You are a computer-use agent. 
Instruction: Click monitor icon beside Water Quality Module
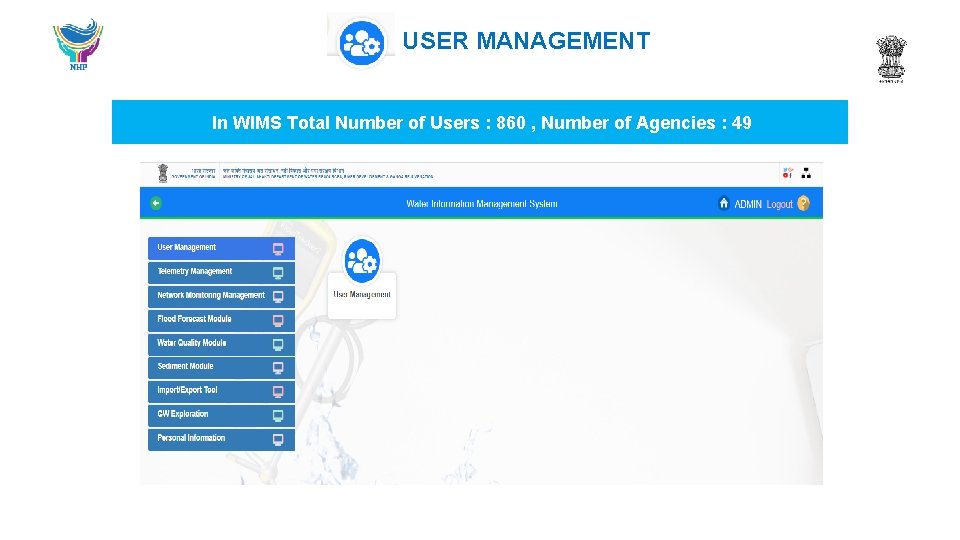[x=278, y=344]
